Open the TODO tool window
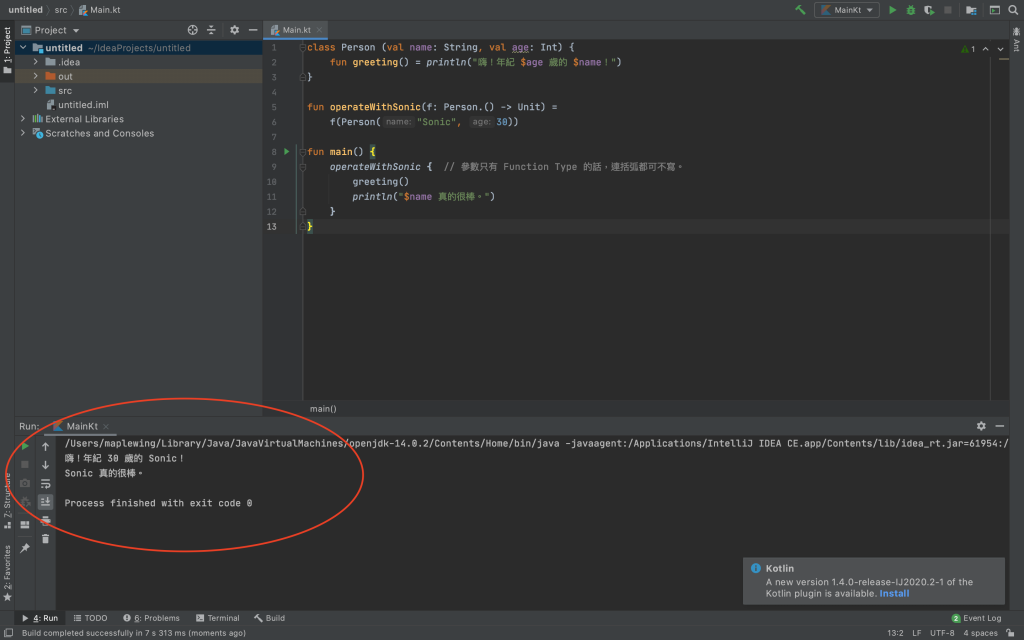Image resolution: width=1024 pixels, height=640 pixels. [x=90, y=618]
